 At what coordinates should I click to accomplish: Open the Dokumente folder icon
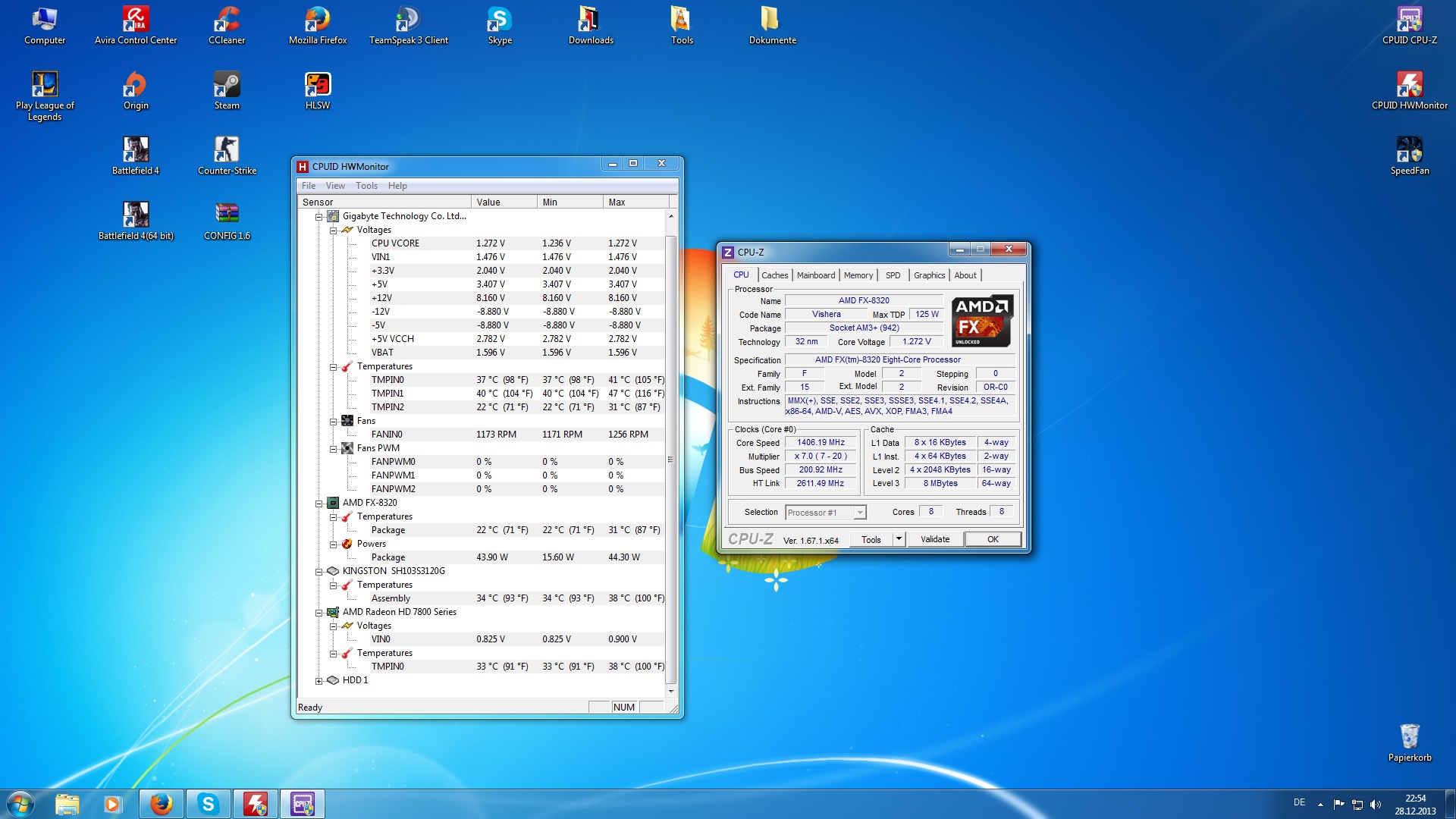tap(773, 26)
